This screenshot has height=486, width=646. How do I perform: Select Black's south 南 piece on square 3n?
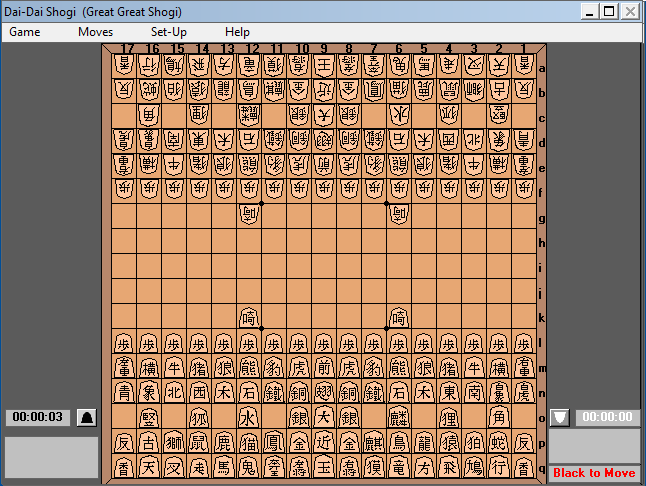[474, 392]
